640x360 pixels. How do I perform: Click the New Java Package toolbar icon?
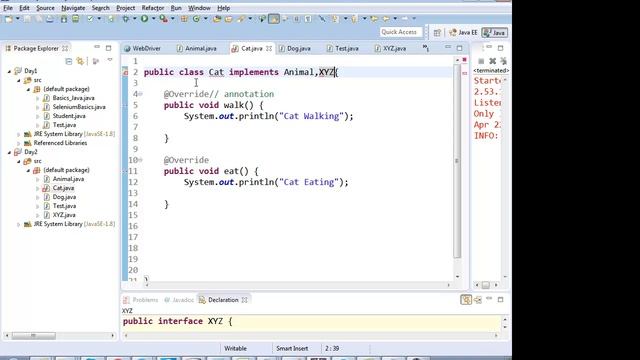click(184, 19)
